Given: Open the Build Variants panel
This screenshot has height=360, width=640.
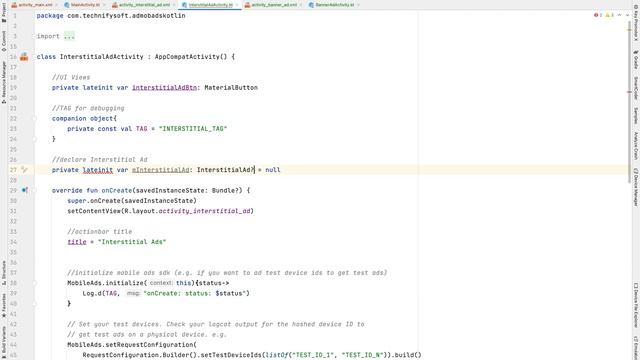Looking at the screenshot, I should point(4,341).
